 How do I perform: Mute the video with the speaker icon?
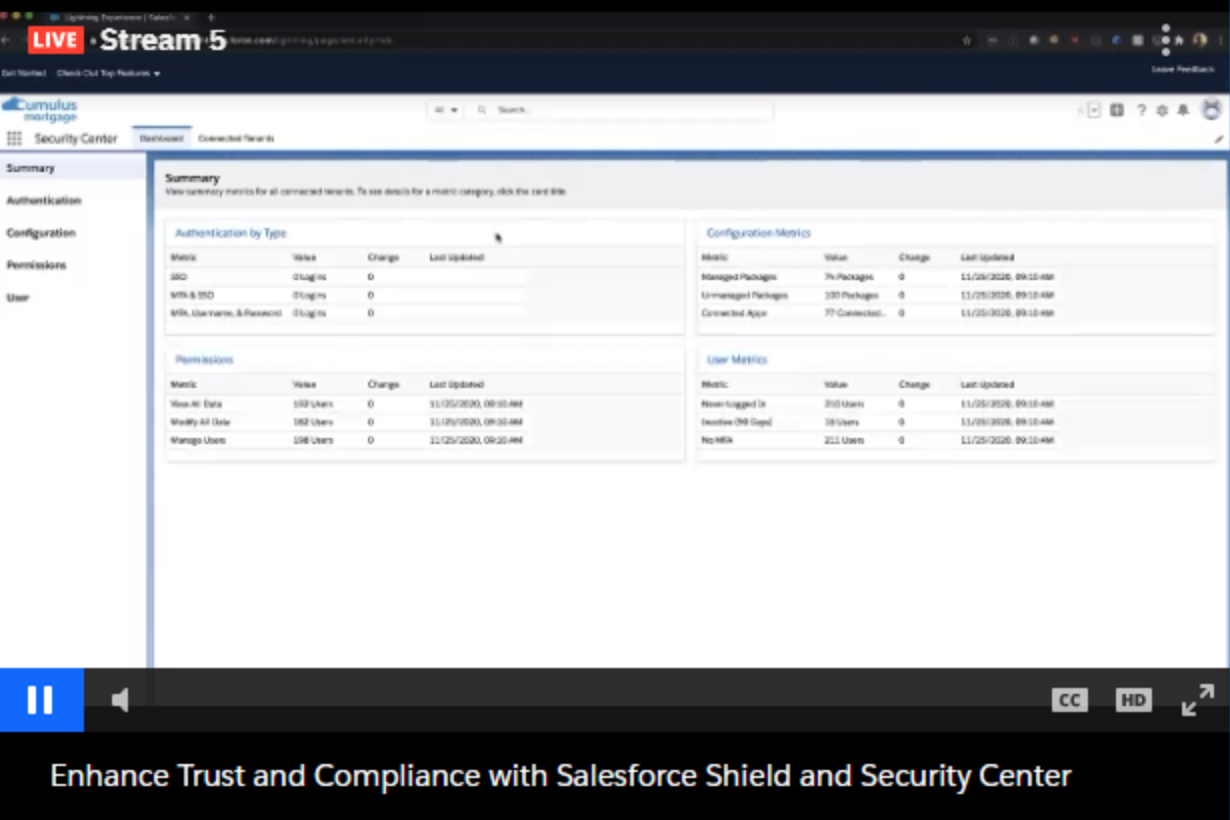[x=121, y=701]
